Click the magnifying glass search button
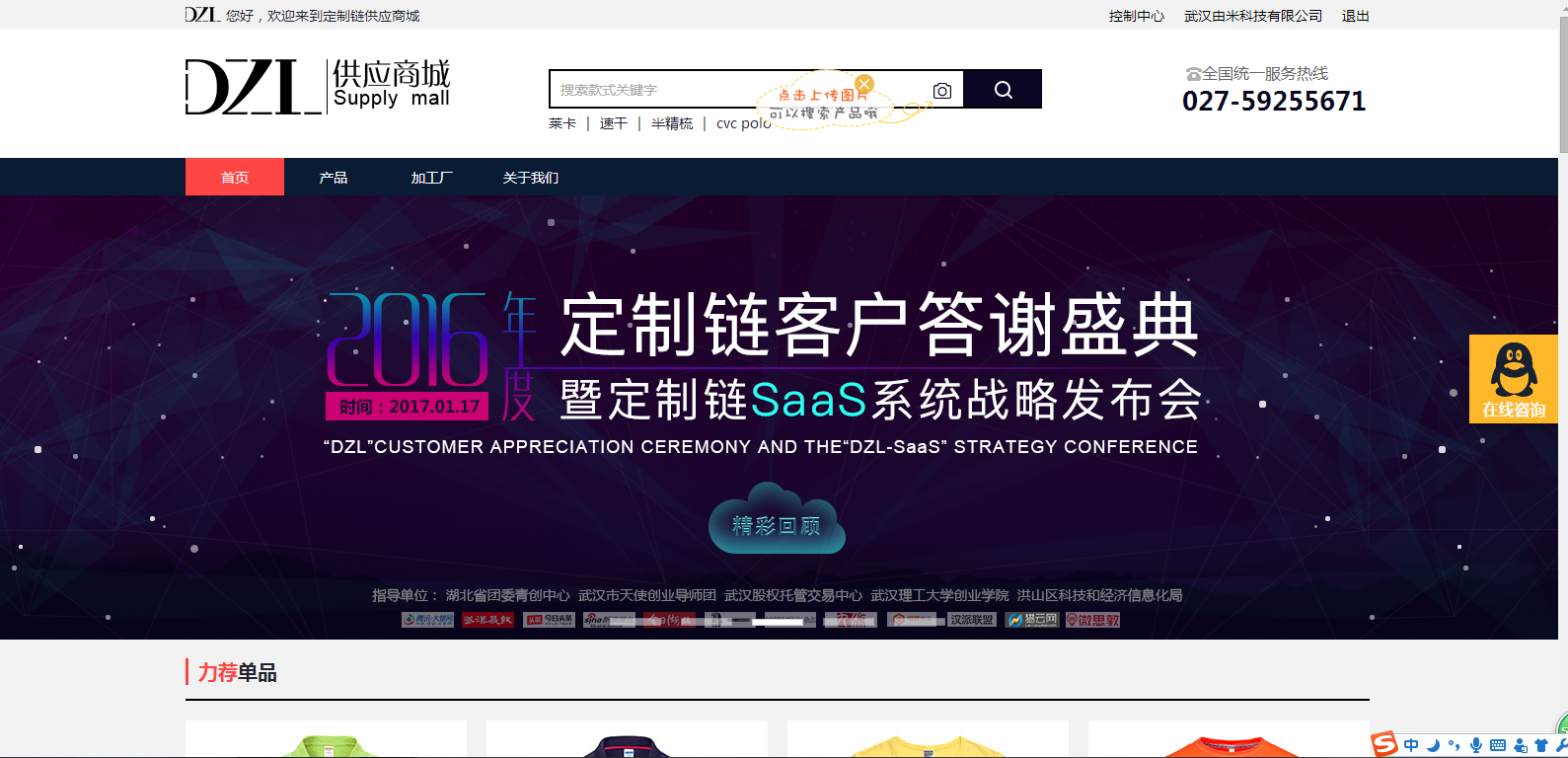This screenshot has height=758, width=1568. coord(1003,90)
